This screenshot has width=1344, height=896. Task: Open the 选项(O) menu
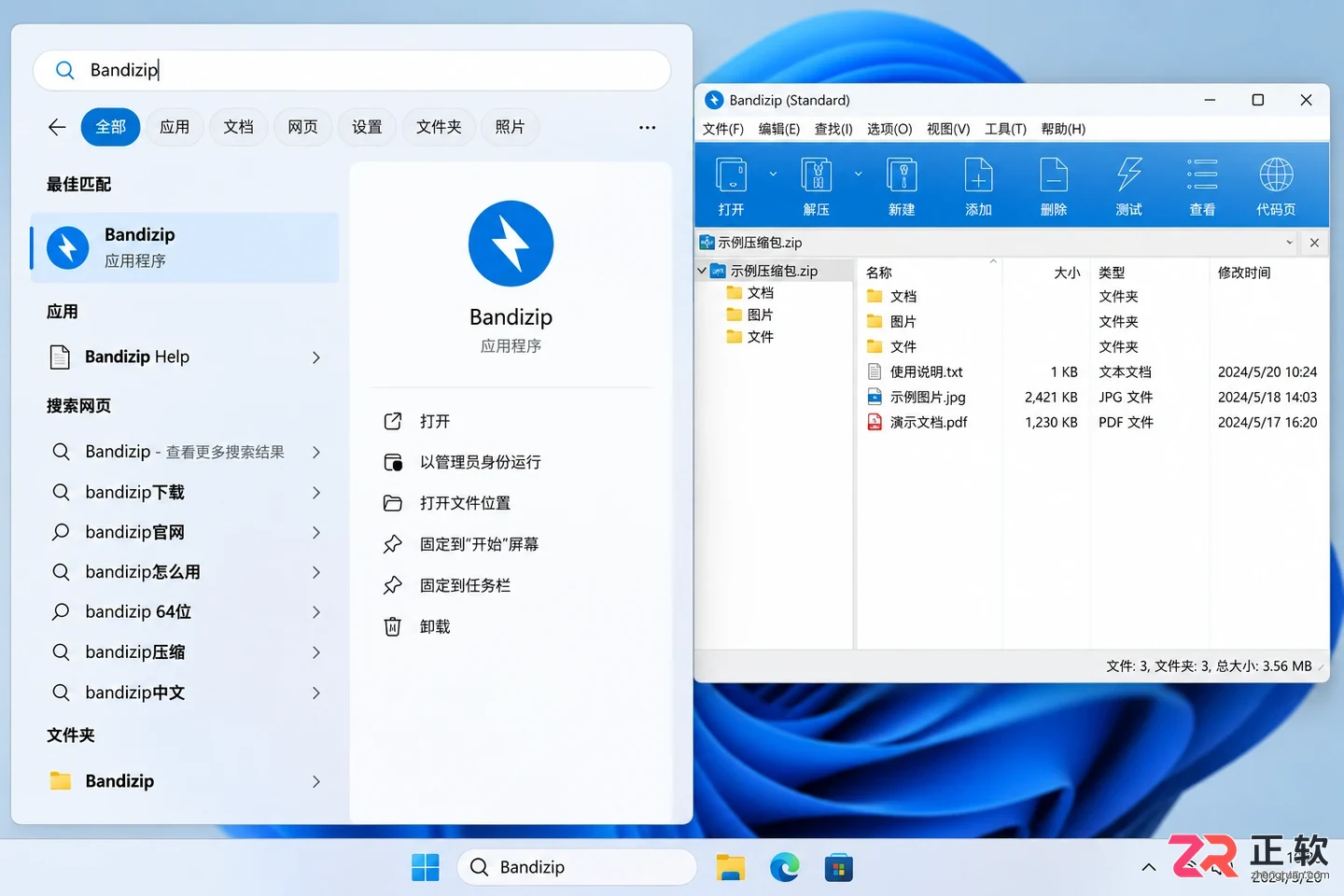pyautogui.click(x=889, y=129)
